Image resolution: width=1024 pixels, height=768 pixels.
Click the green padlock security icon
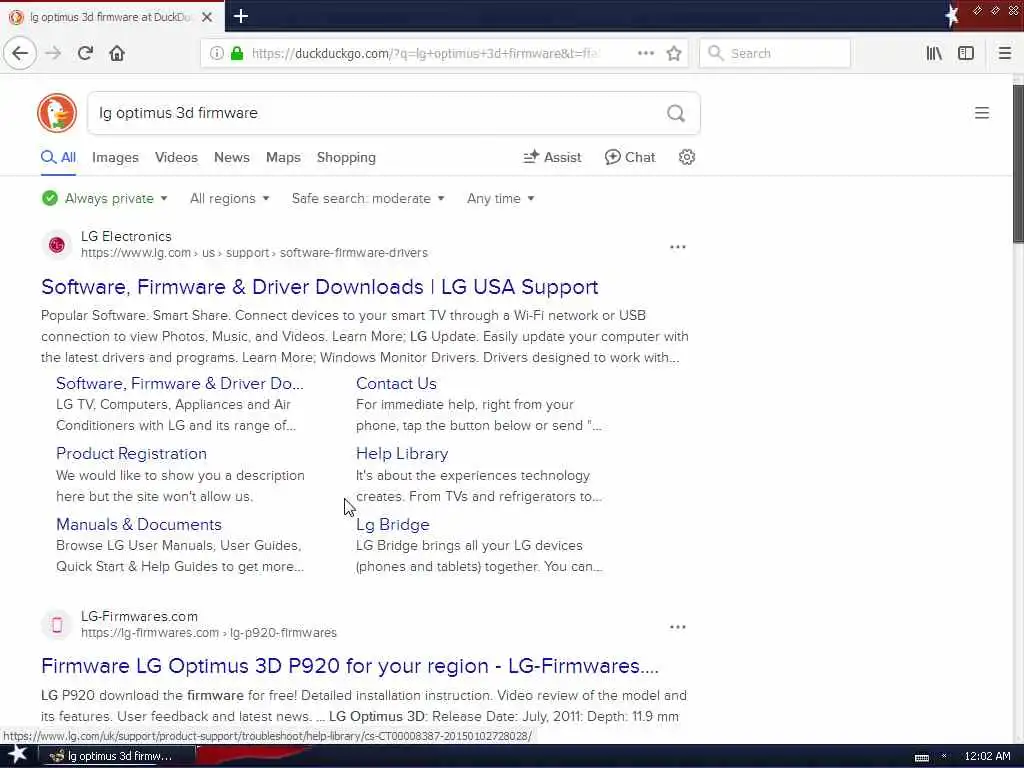[237, 53]
